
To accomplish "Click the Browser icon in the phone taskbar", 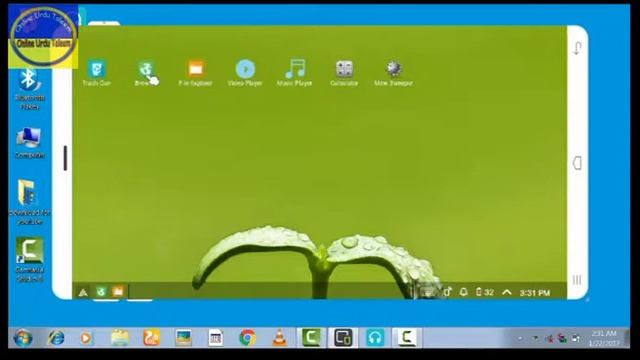I will pos(101,292).
